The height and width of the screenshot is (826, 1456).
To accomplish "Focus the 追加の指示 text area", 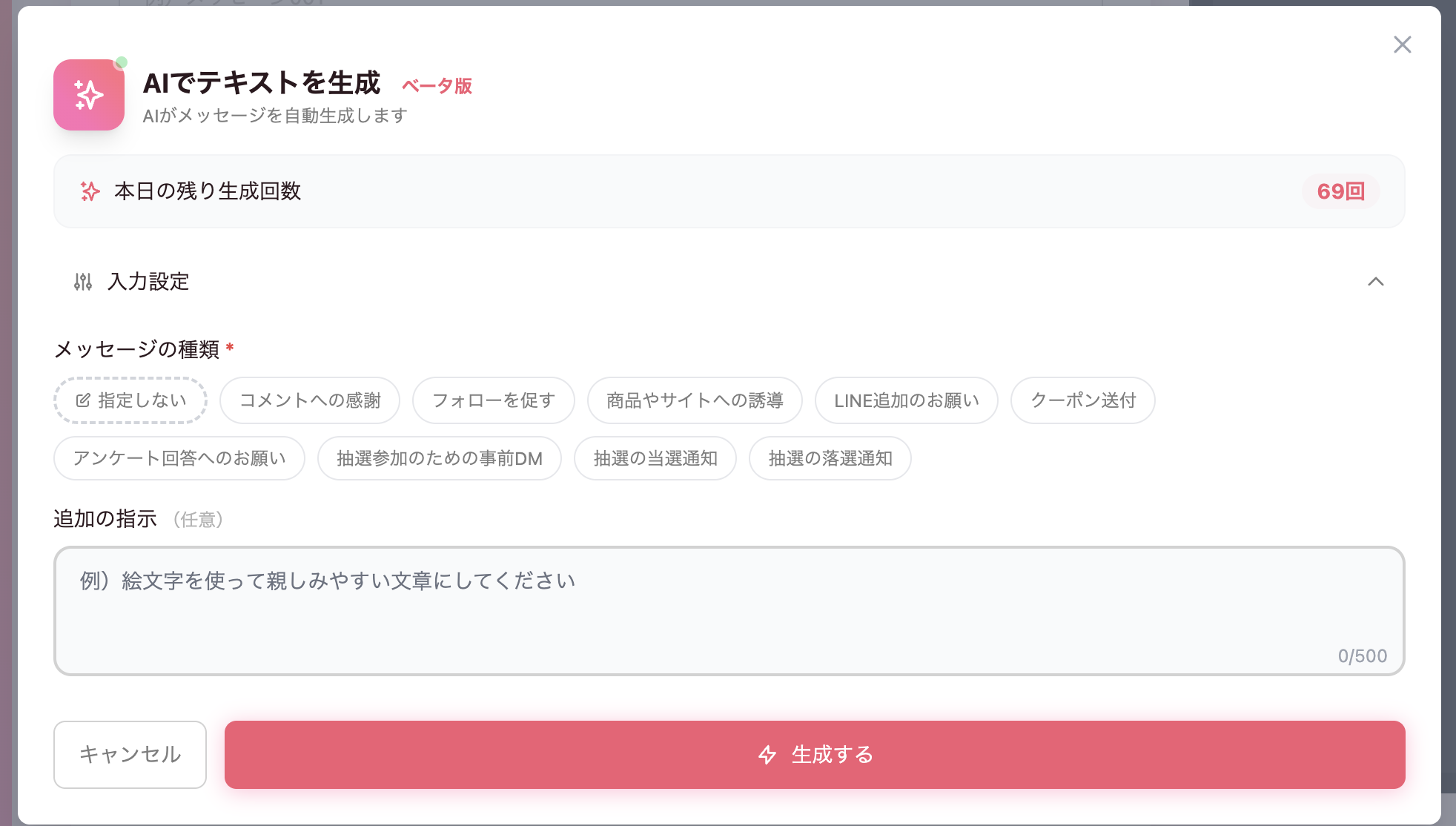I will pyautogui.click(x=729, y=611).
